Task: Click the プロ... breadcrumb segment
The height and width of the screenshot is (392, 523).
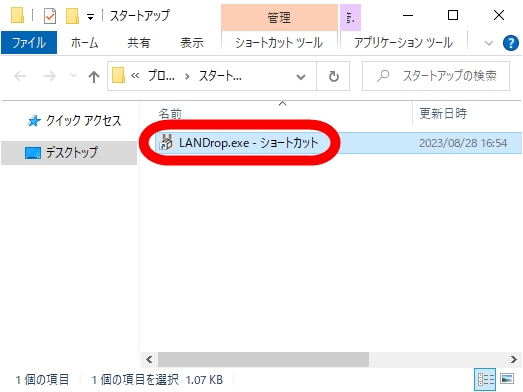Action: tap(161, 76)
